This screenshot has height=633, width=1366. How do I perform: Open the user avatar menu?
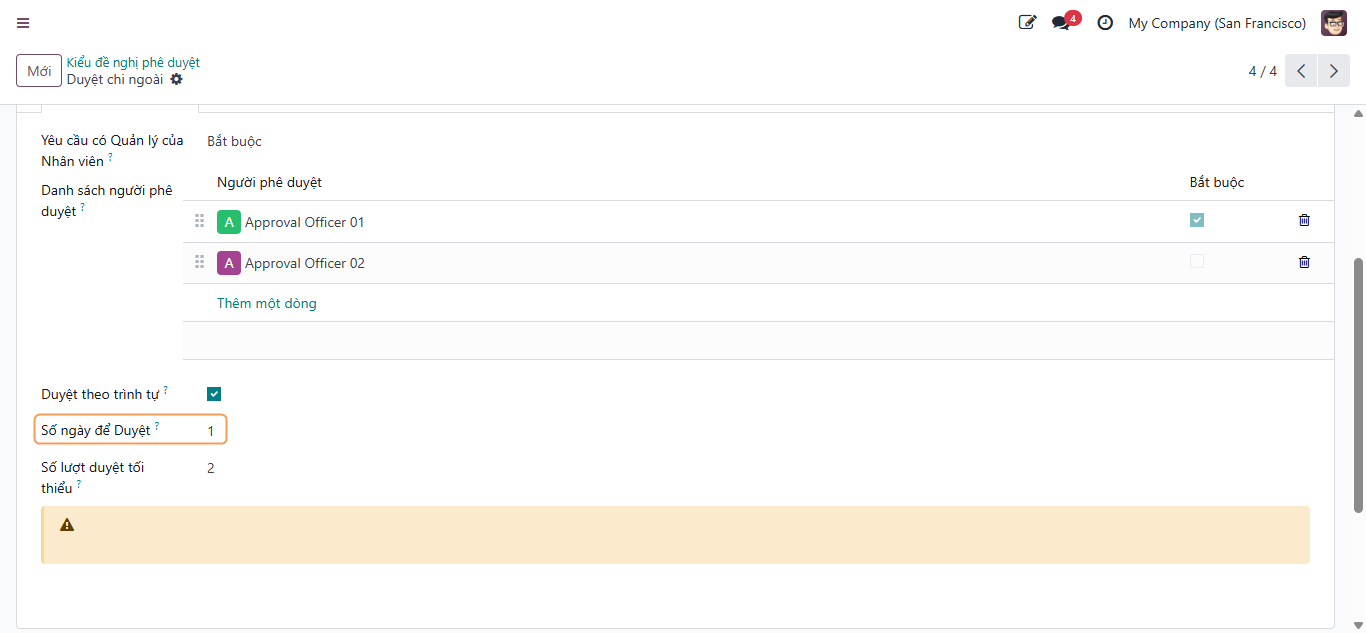coord(1334,23)
